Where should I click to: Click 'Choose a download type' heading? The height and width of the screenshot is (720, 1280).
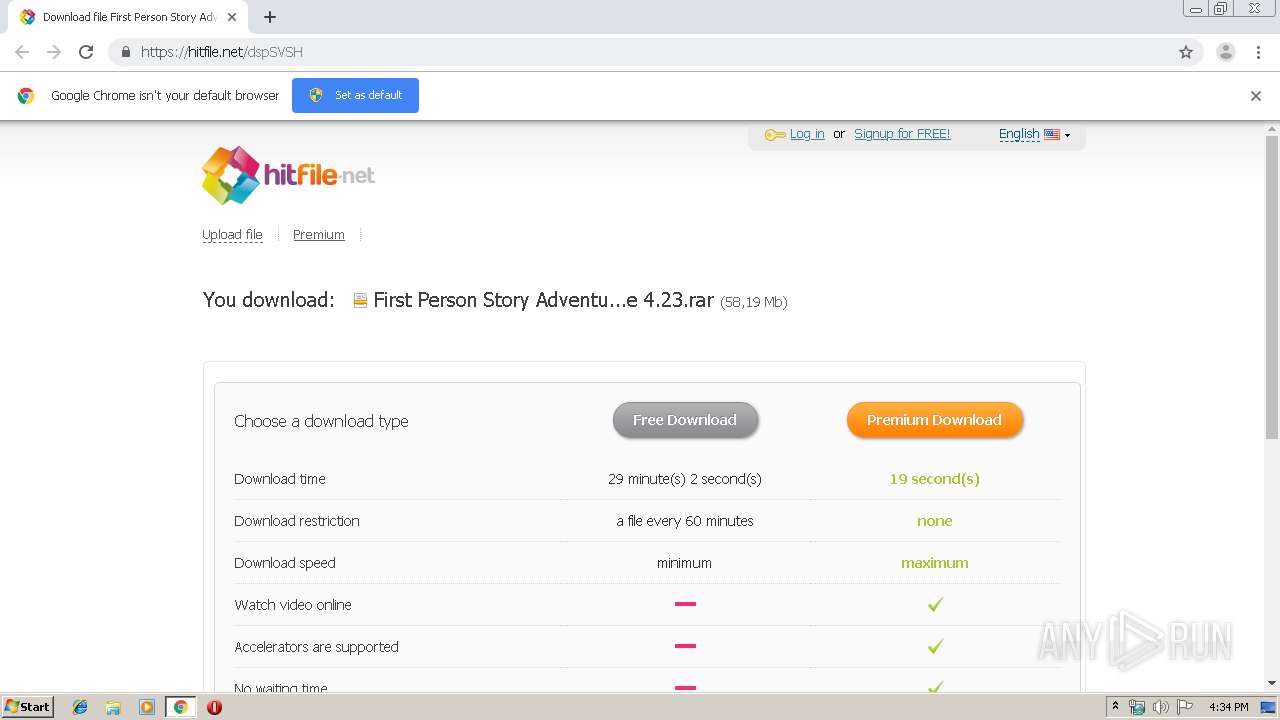click(x=321, y=421)
